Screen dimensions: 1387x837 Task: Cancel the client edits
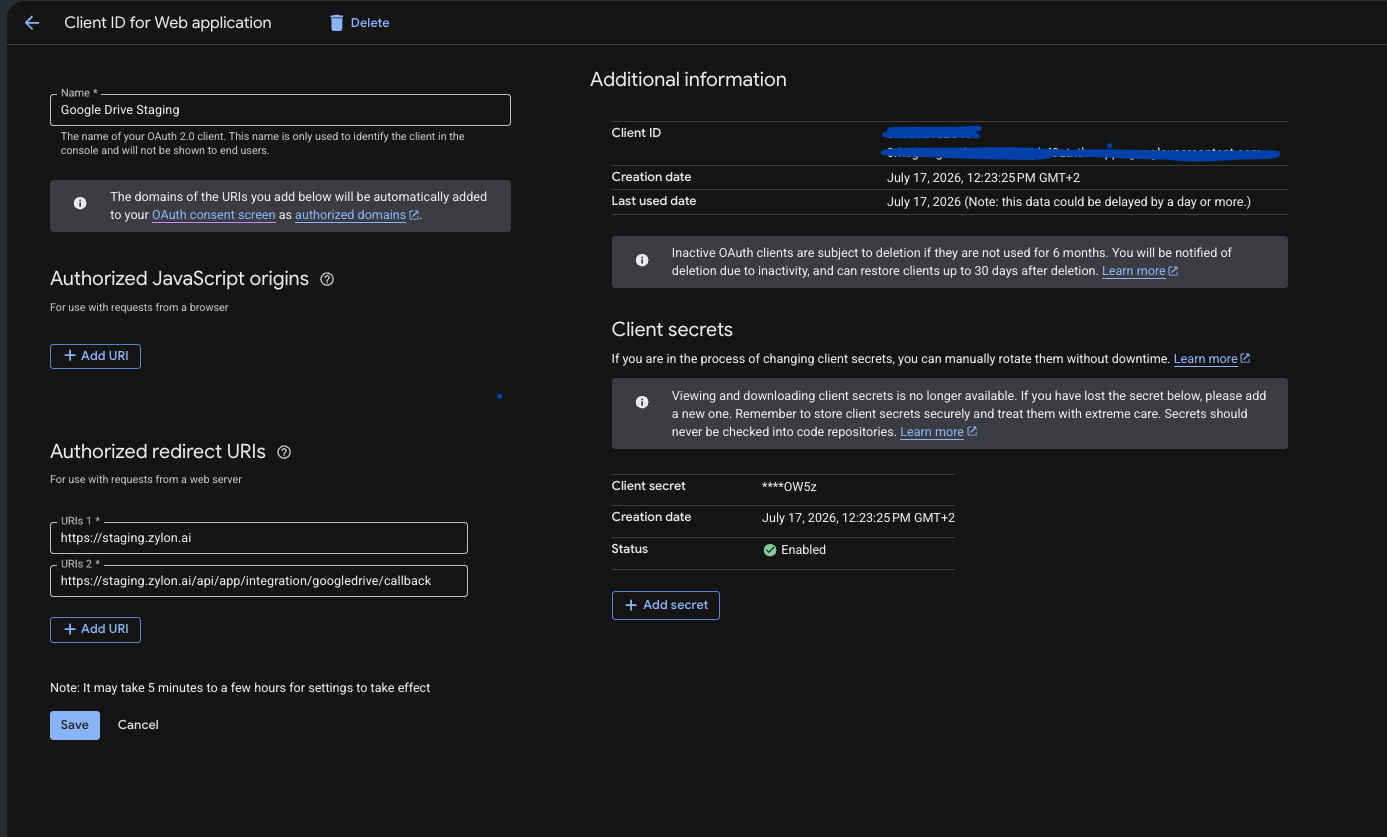[x=138, y=725]
